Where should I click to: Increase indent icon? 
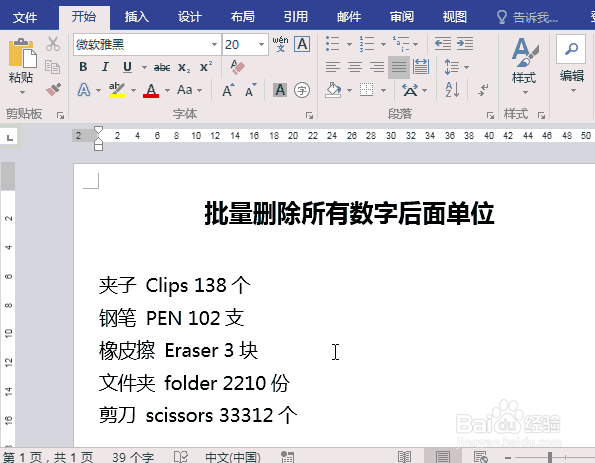[465, 44]
